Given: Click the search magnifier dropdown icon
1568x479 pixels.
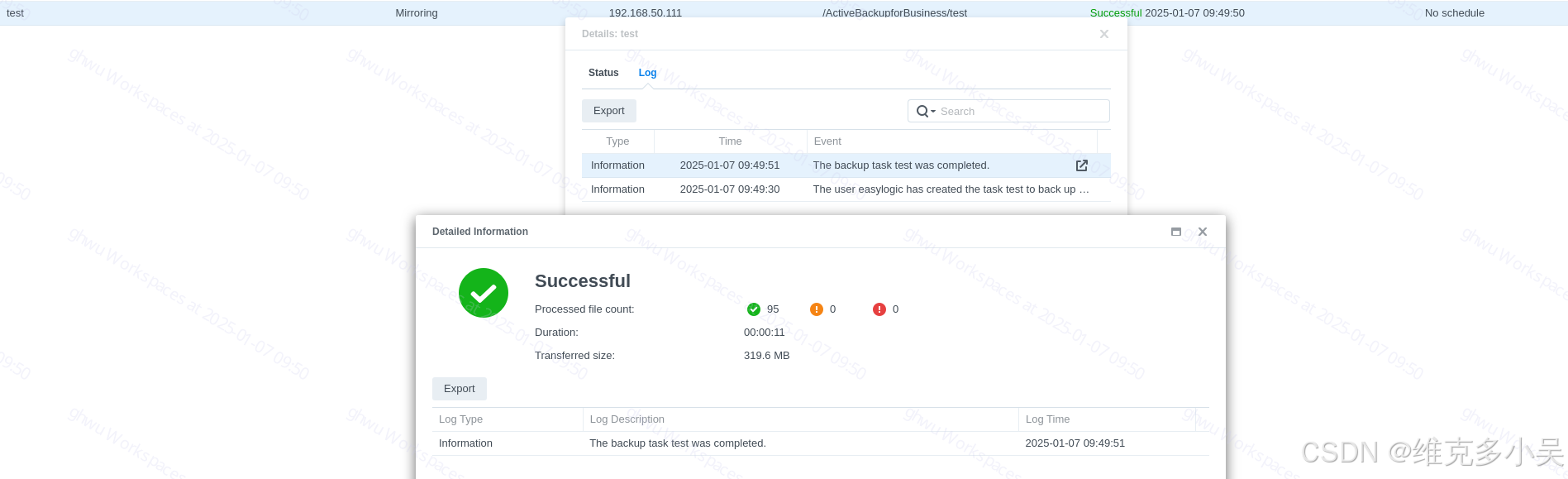Looking at the screenshot, I should (x=926, y=112).
